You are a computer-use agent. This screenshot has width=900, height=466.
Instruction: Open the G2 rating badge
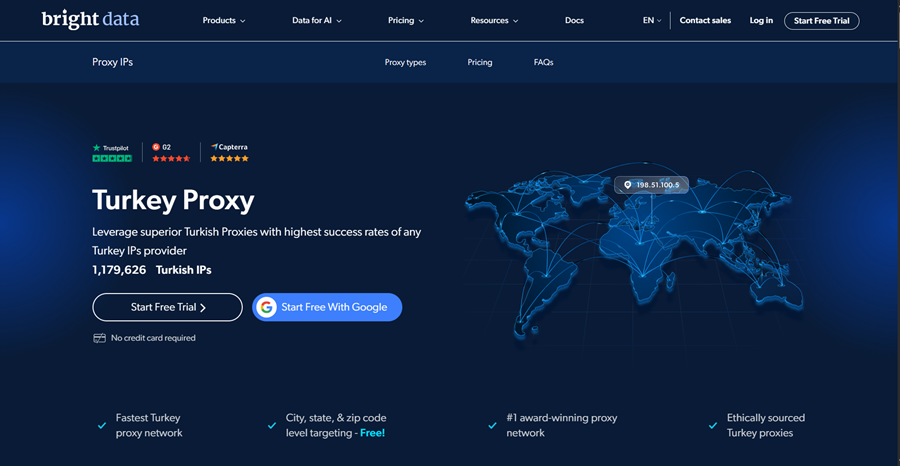pyautogui.click(x=171, y=153)
